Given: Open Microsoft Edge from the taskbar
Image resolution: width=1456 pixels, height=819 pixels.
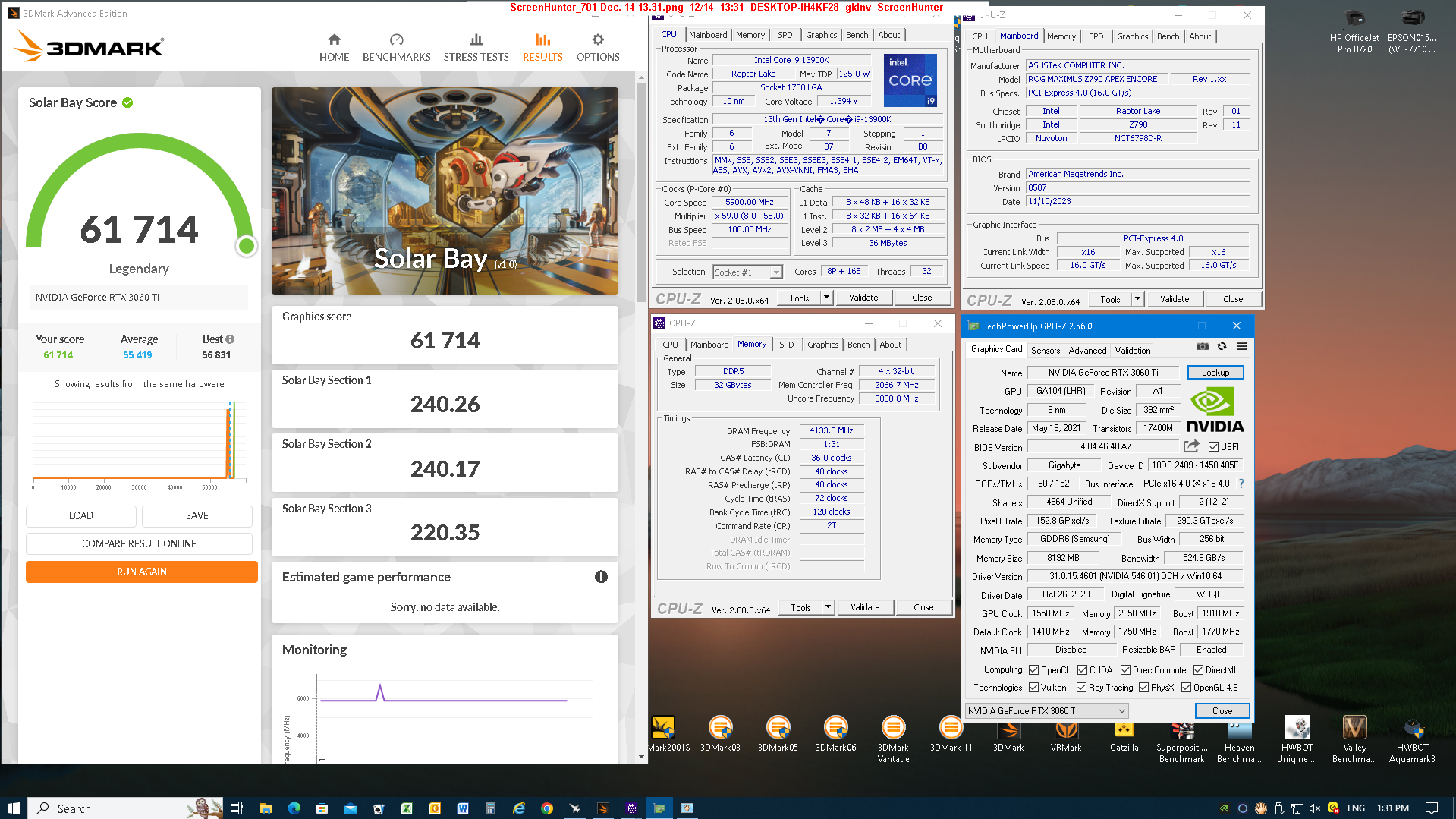Looking at the screenshot, I should [294, 808].
